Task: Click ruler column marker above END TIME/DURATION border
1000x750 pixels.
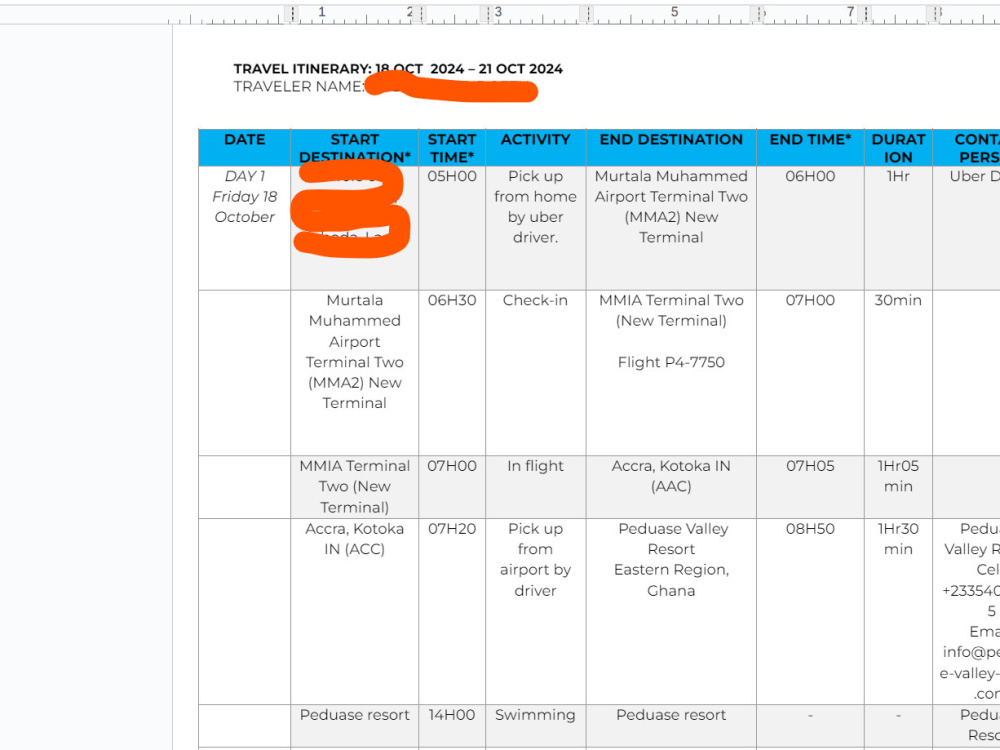Action: [x=865, y=13]
